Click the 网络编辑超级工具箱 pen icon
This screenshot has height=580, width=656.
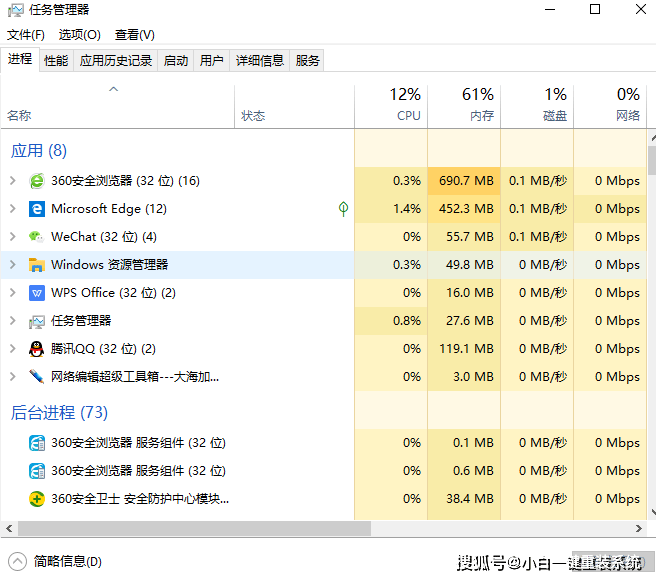tap(37, 377)
